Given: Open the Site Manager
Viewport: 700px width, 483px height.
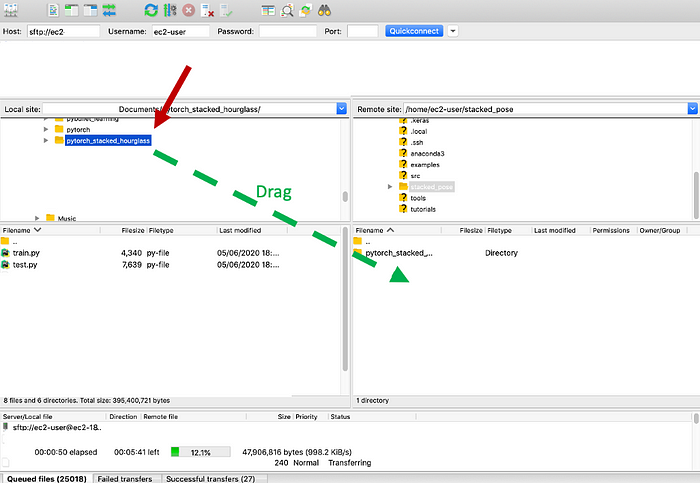Looking at the screenshot, I should [x=11, y=10].
